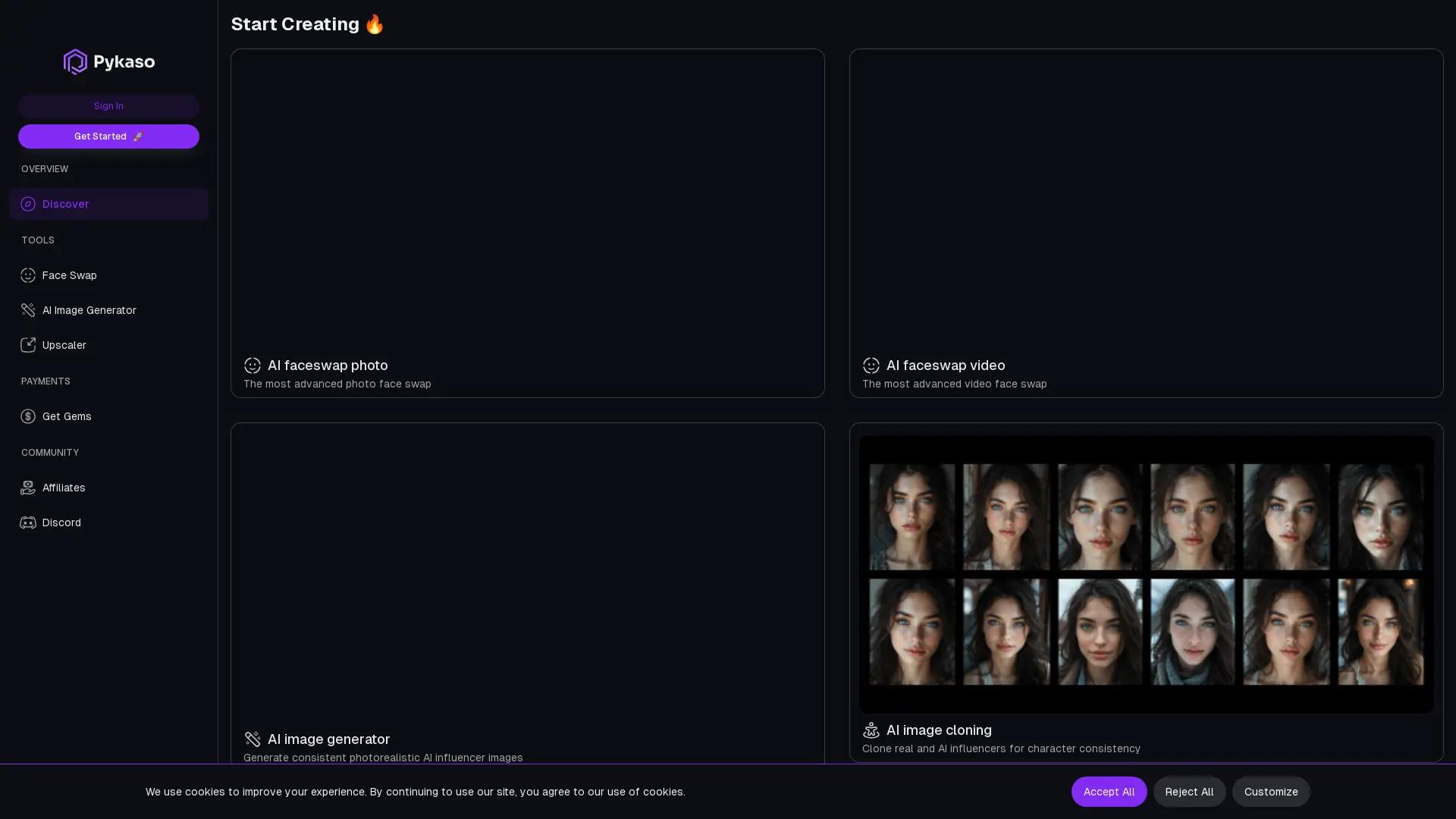The height and width of the screenshot is (819, 1456).
Task: Reject All cookies in the banner
Action: point(1189,791)
